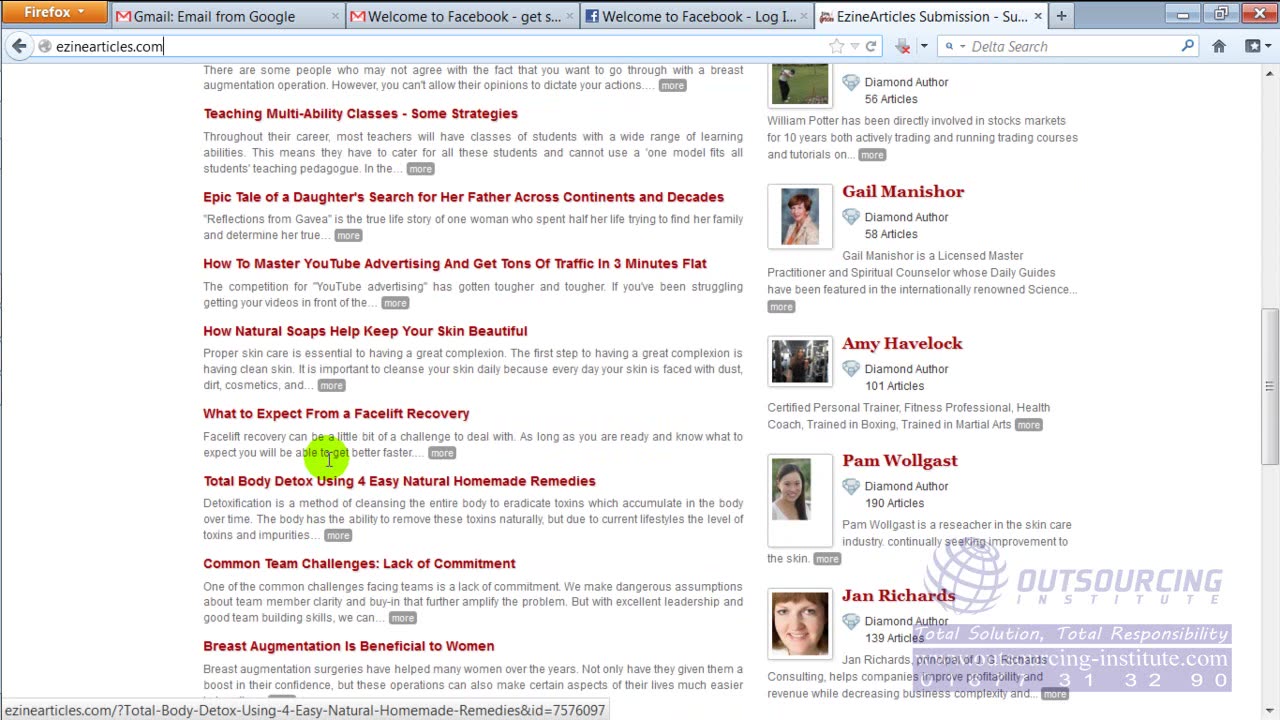Viewport: 1280px width, 720px height.
Task: Click 'more' after Common Team Challenges summary
Action: coord(402,618)
